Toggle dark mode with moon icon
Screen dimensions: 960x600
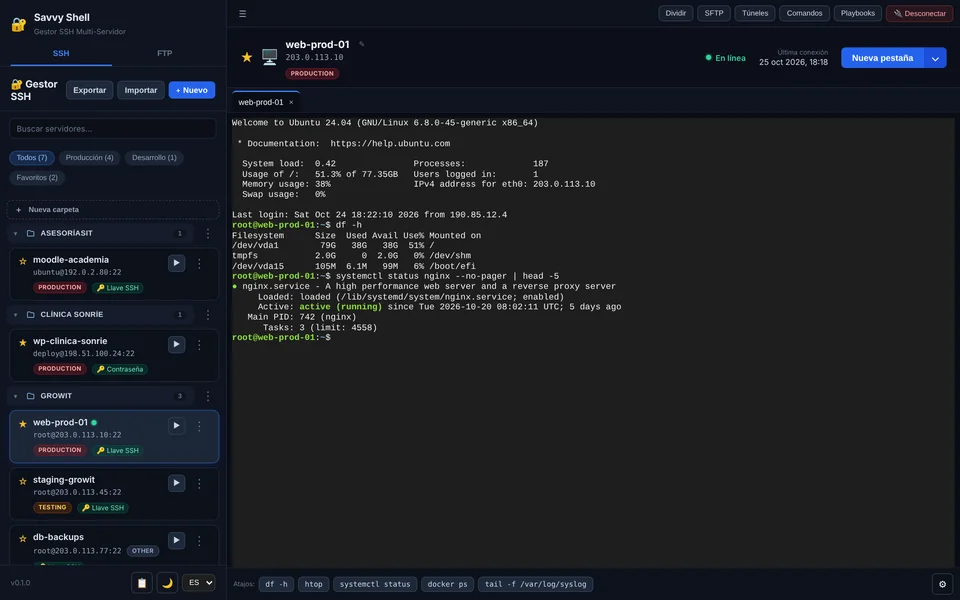pos(167,583)
